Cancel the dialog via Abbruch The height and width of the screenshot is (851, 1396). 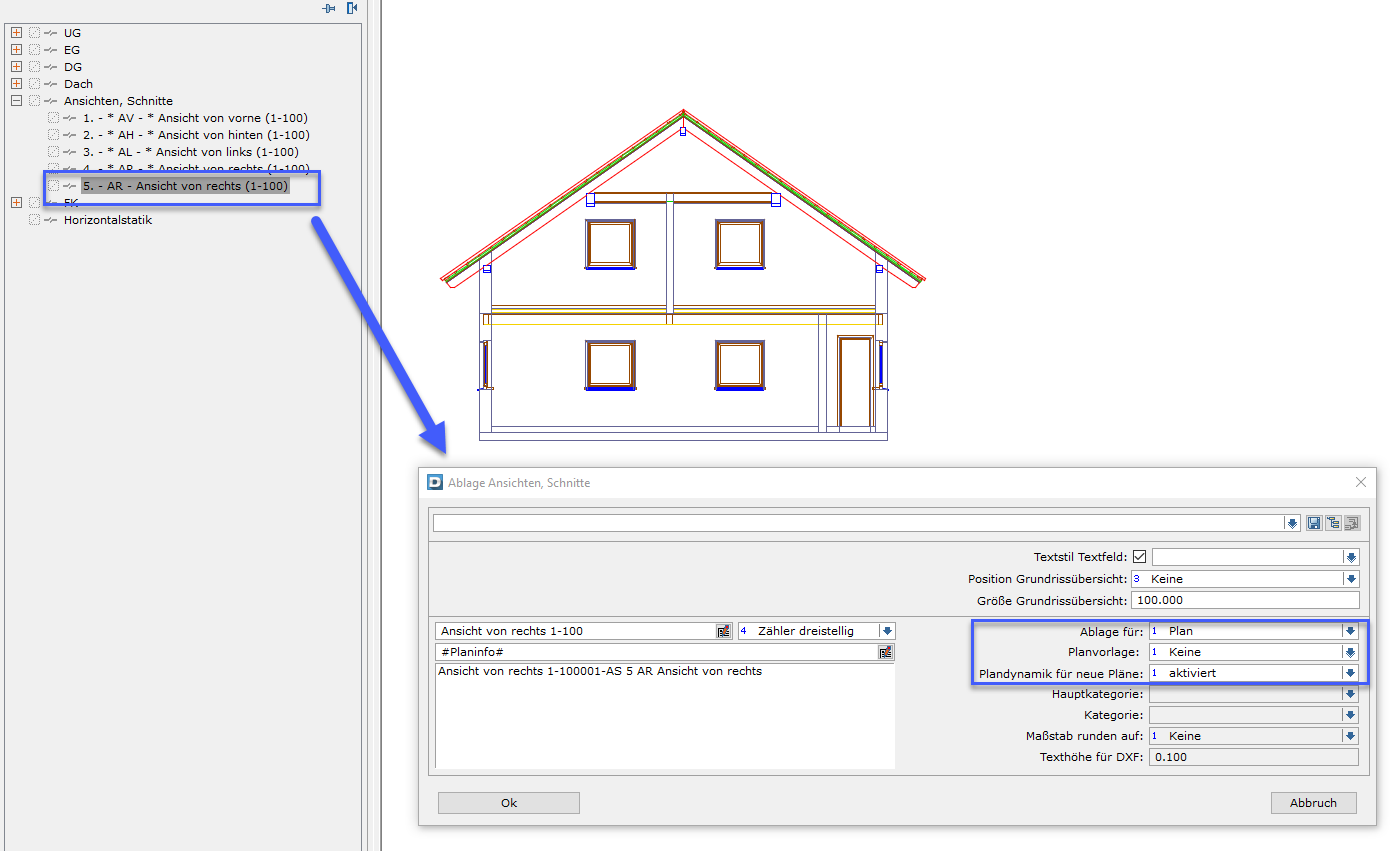[x=1313, y=802]
